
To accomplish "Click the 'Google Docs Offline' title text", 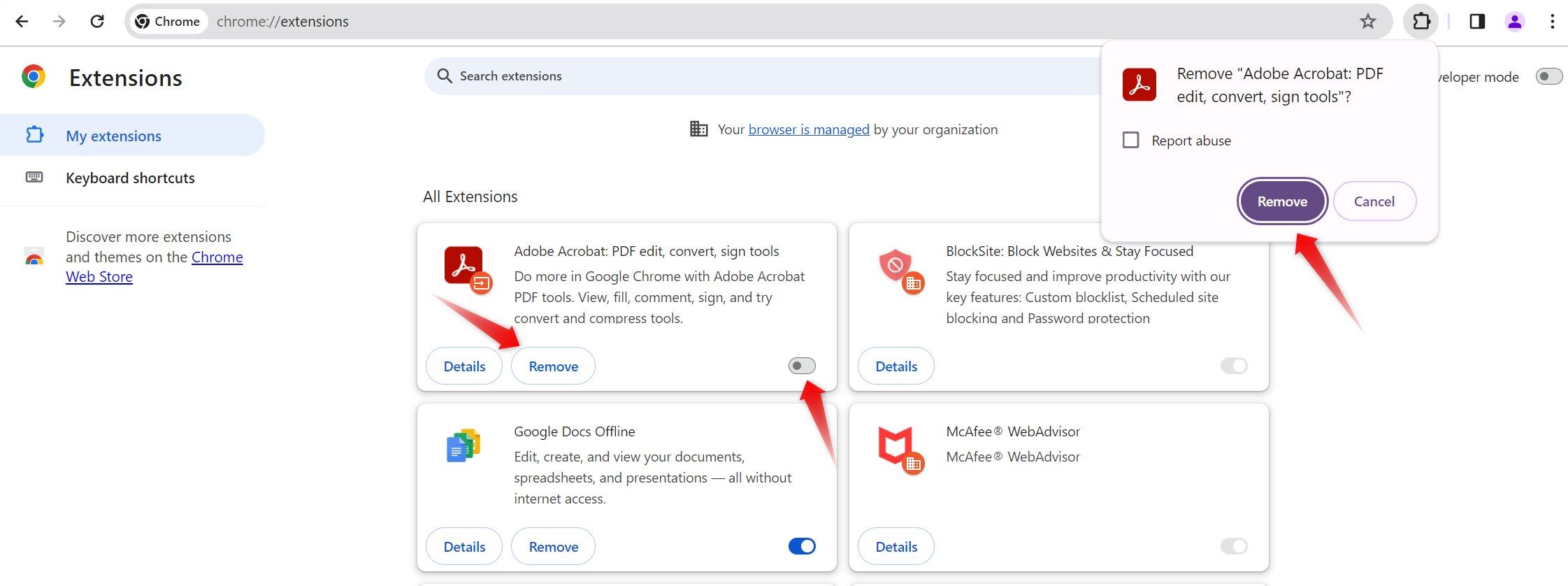I will pyautogui.click(x=575, y=431).
